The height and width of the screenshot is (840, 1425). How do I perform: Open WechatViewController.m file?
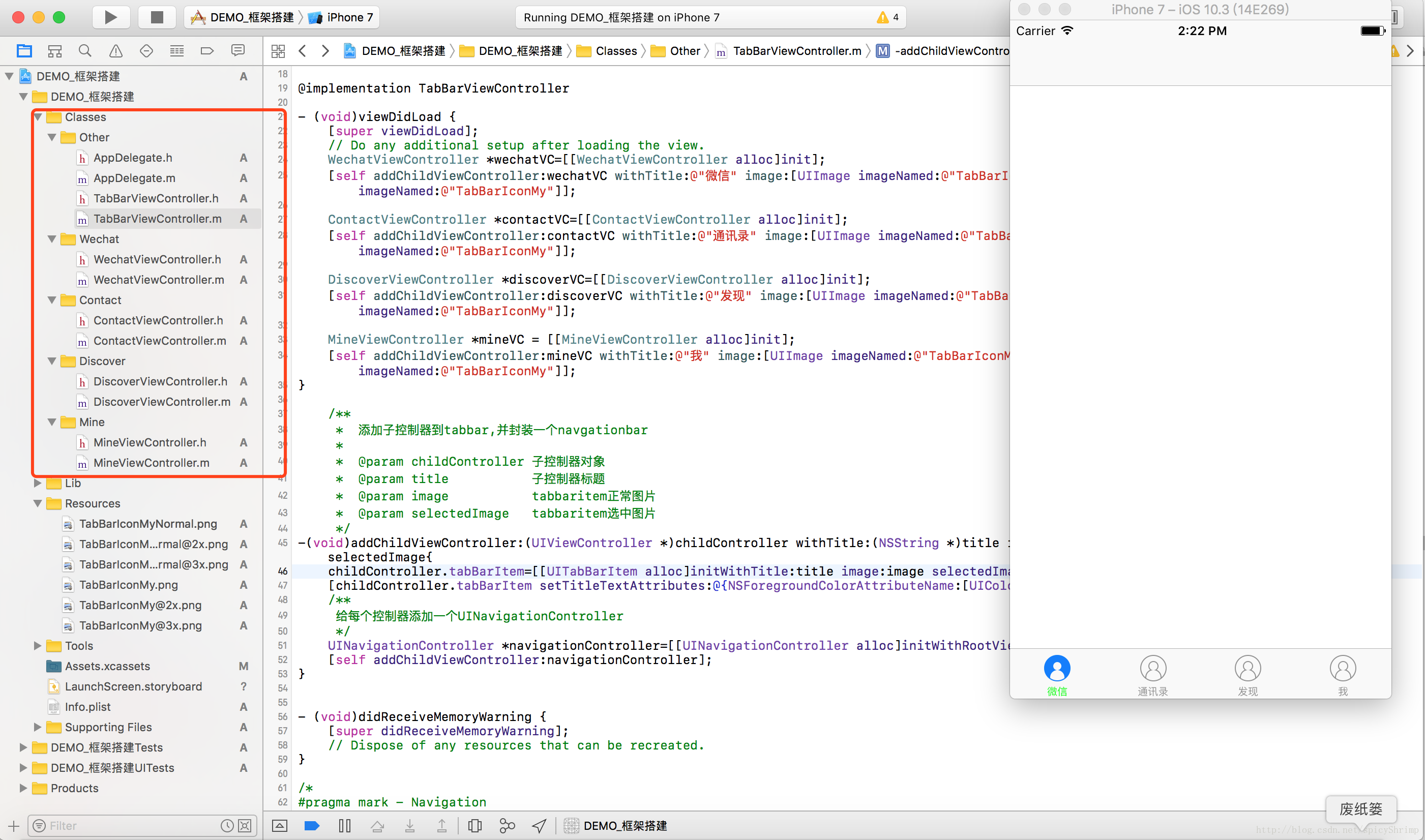(x=159, y=280)
